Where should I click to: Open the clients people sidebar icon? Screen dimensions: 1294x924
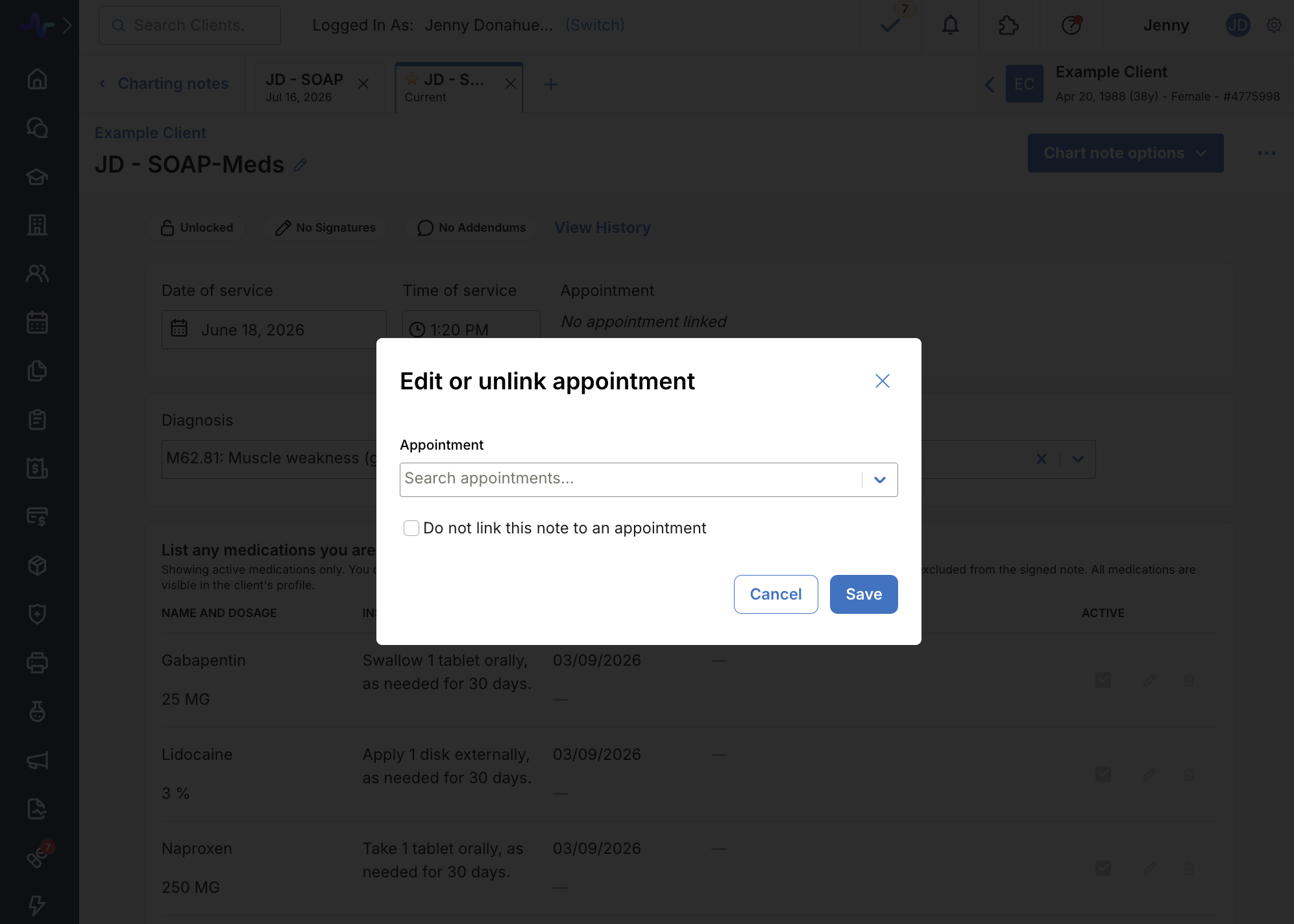(37, 274)
